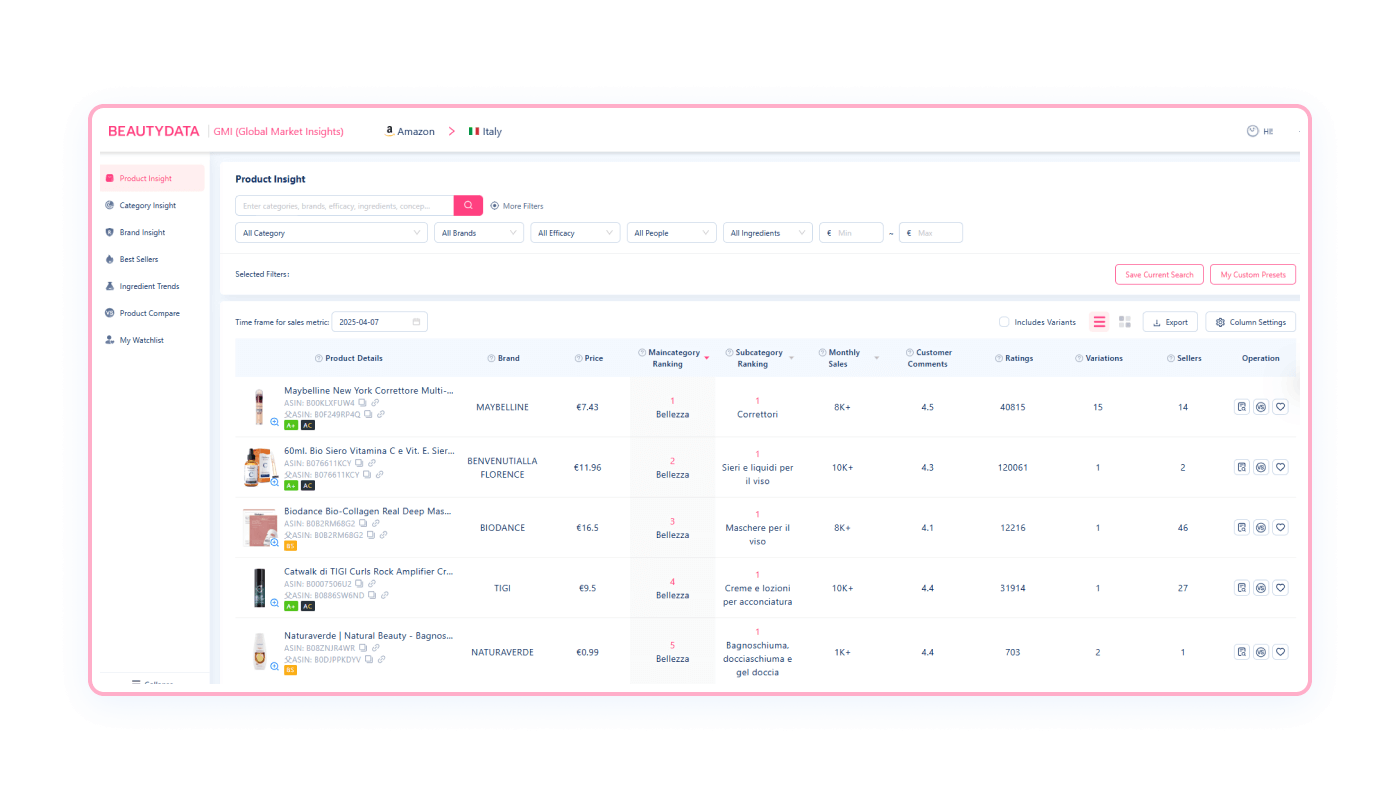Open details icon for TIGI row
Image resolution: width=1400 pixels, height=800 pixels.
pyautogui.click(x=1241, y=588)
